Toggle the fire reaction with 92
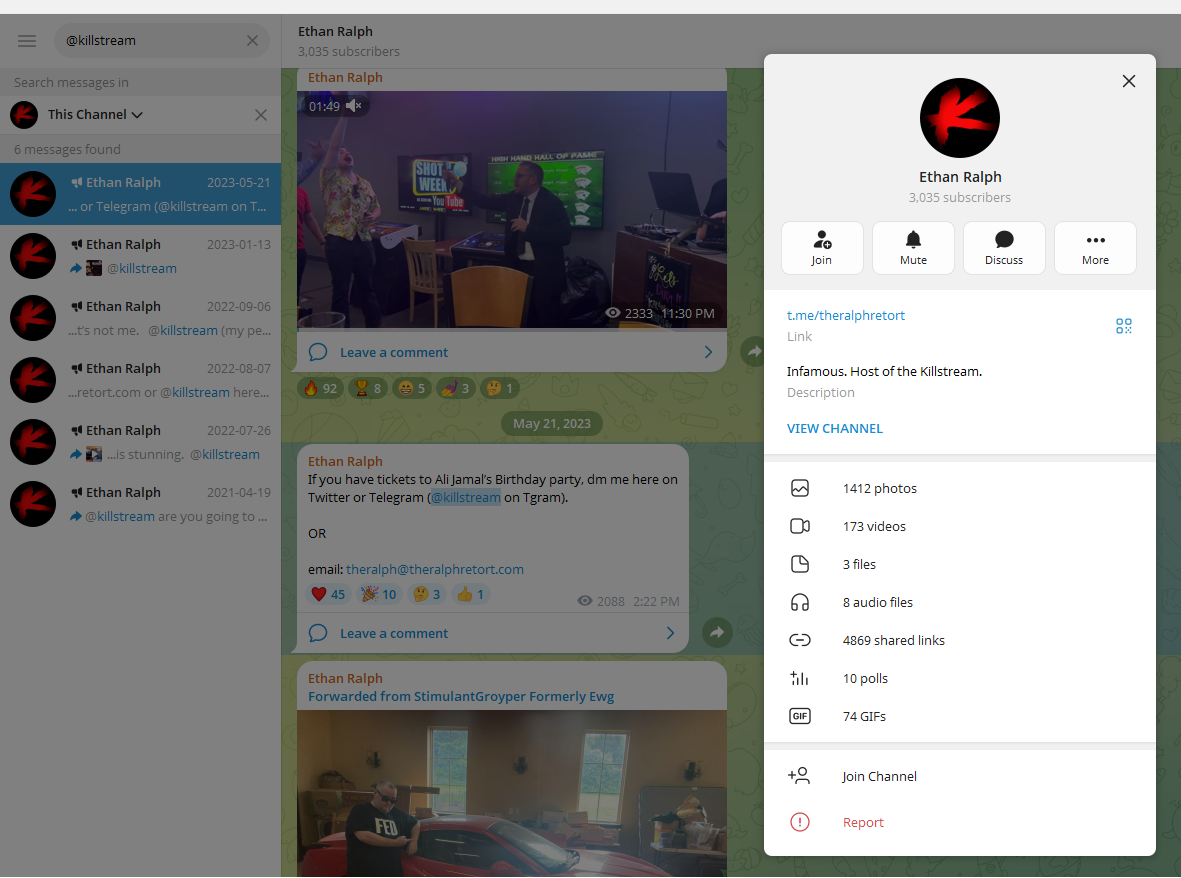This screenshot has height=878, width=1181. point(321,389)
